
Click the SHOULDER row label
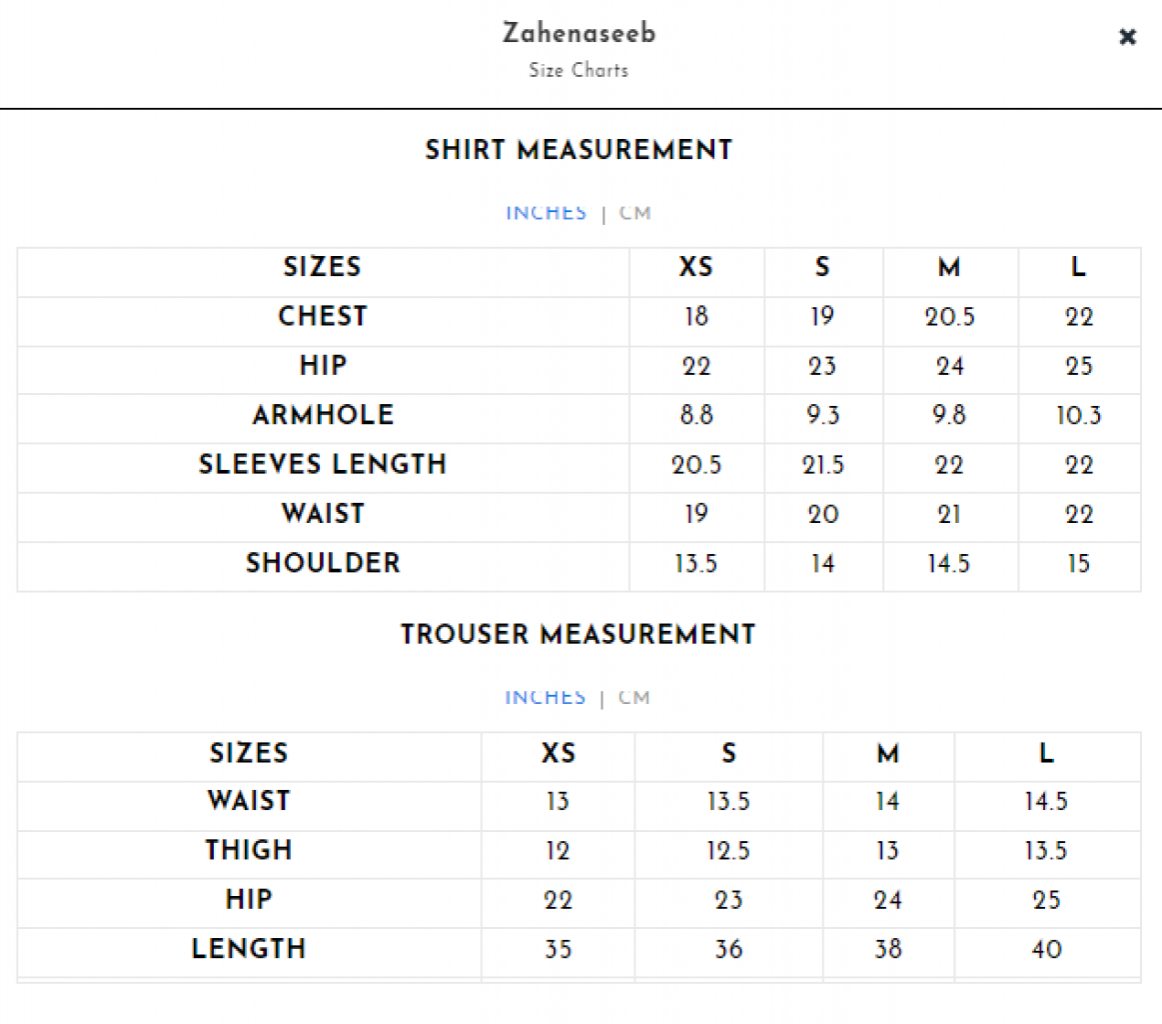click(x=323, y=563)
